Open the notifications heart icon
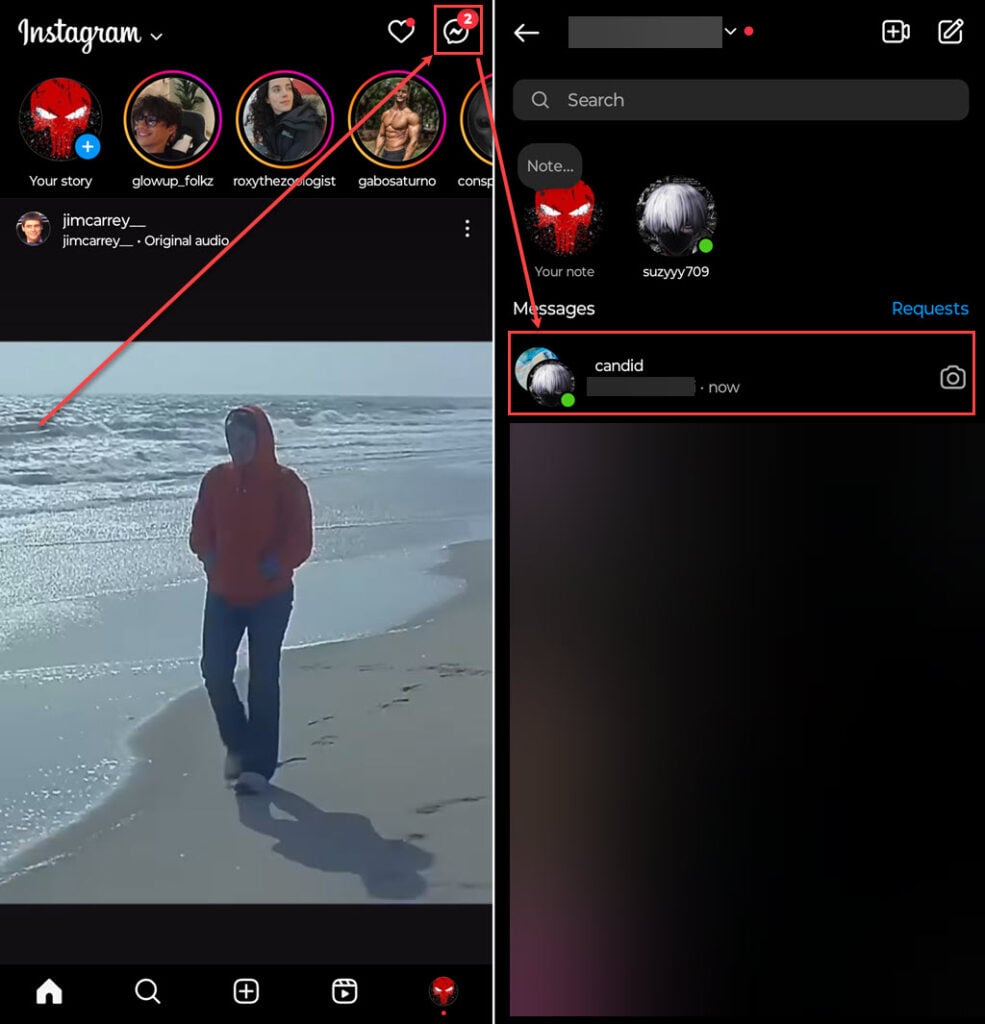Viewport: 985px width, 1024px height. pos(401,32)
